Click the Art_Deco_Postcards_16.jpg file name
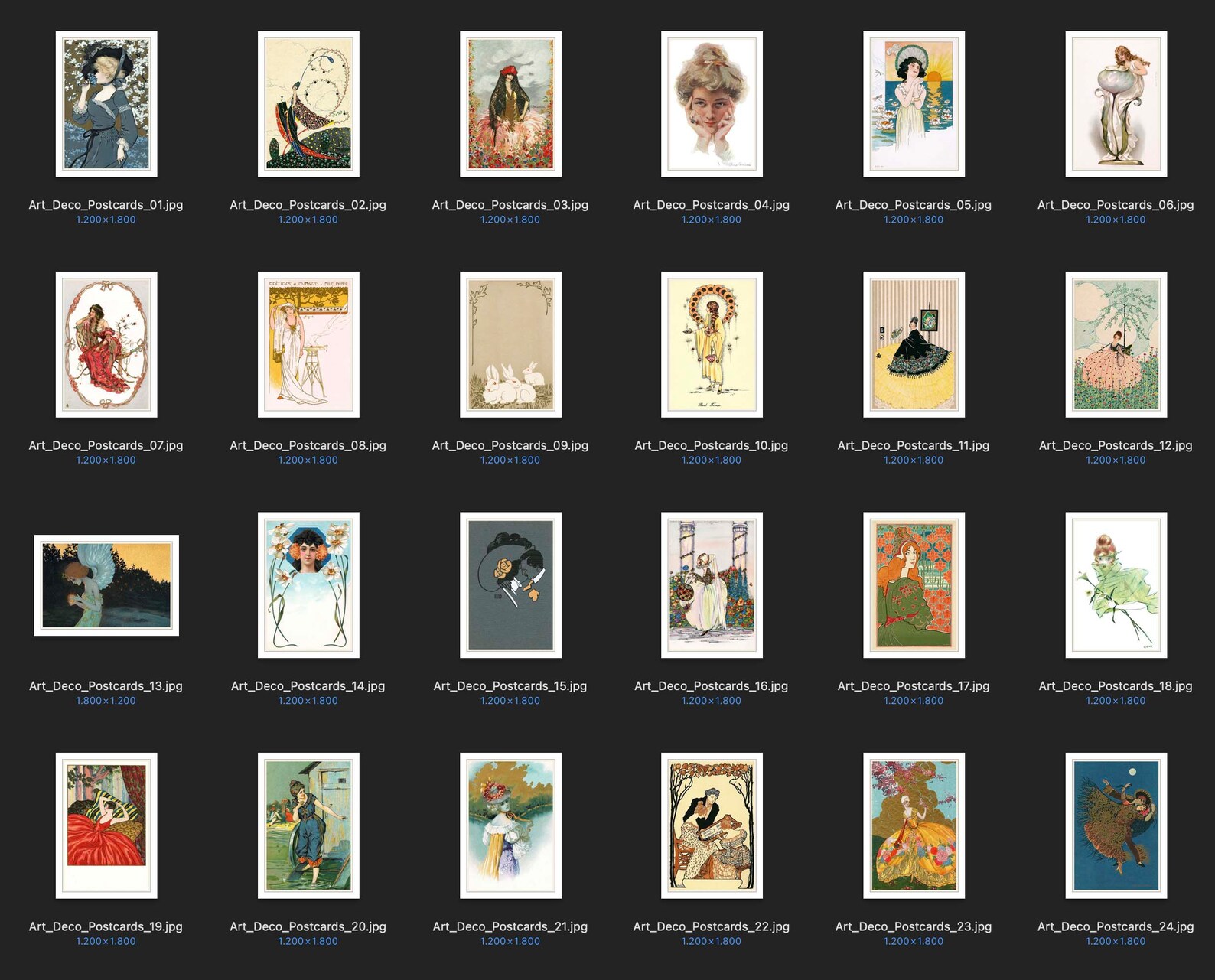Image resolution: width=1215 pixels, height=980 pixels. (712, 686)
